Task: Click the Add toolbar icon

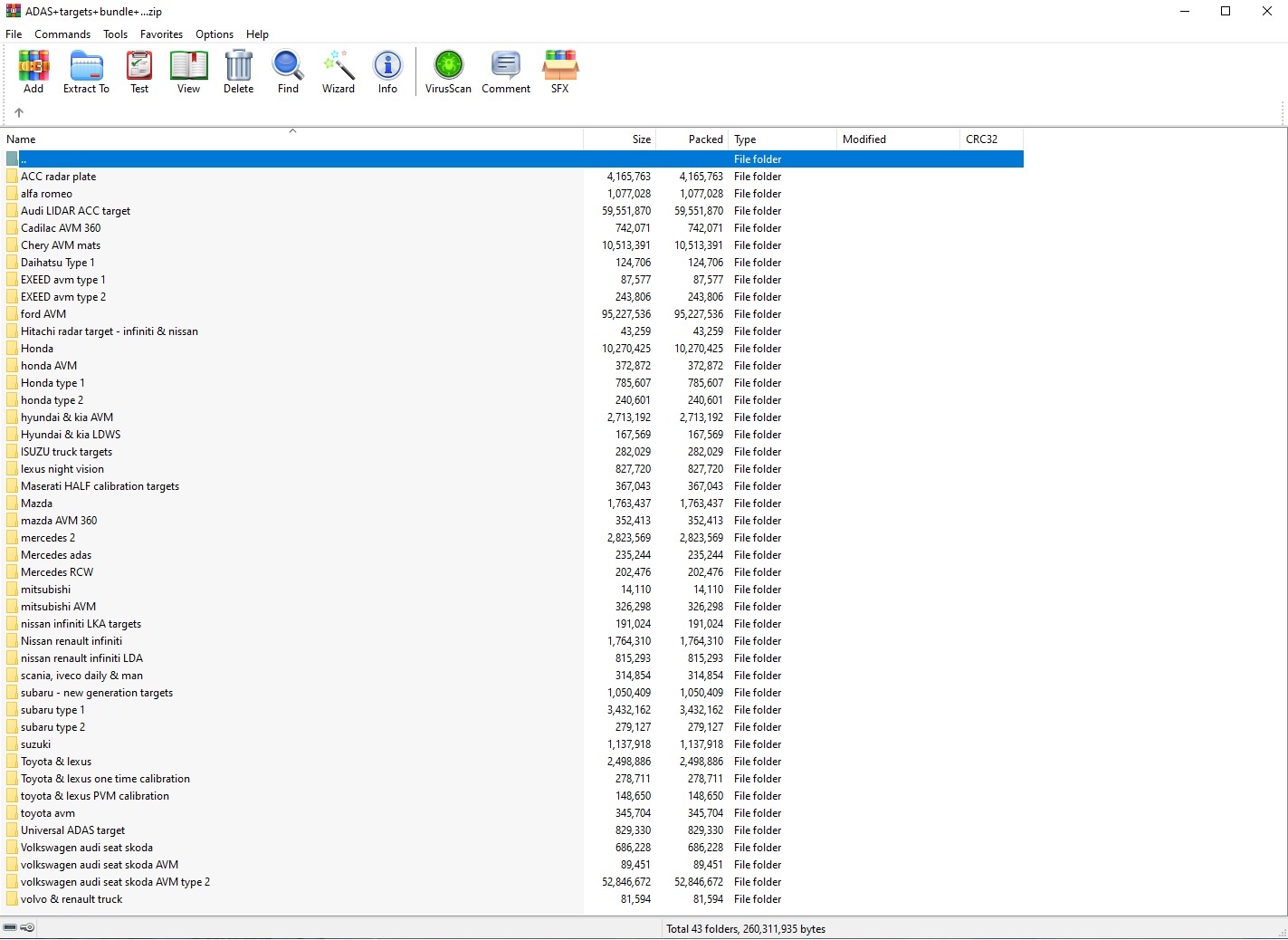Action: pyautogui.click(x=33, y=72)
